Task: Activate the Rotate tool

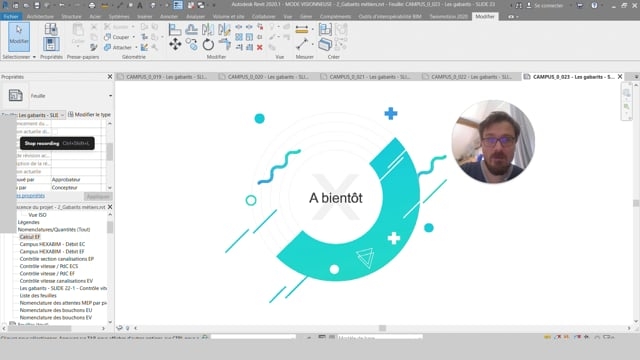Action: coord(208,44)
